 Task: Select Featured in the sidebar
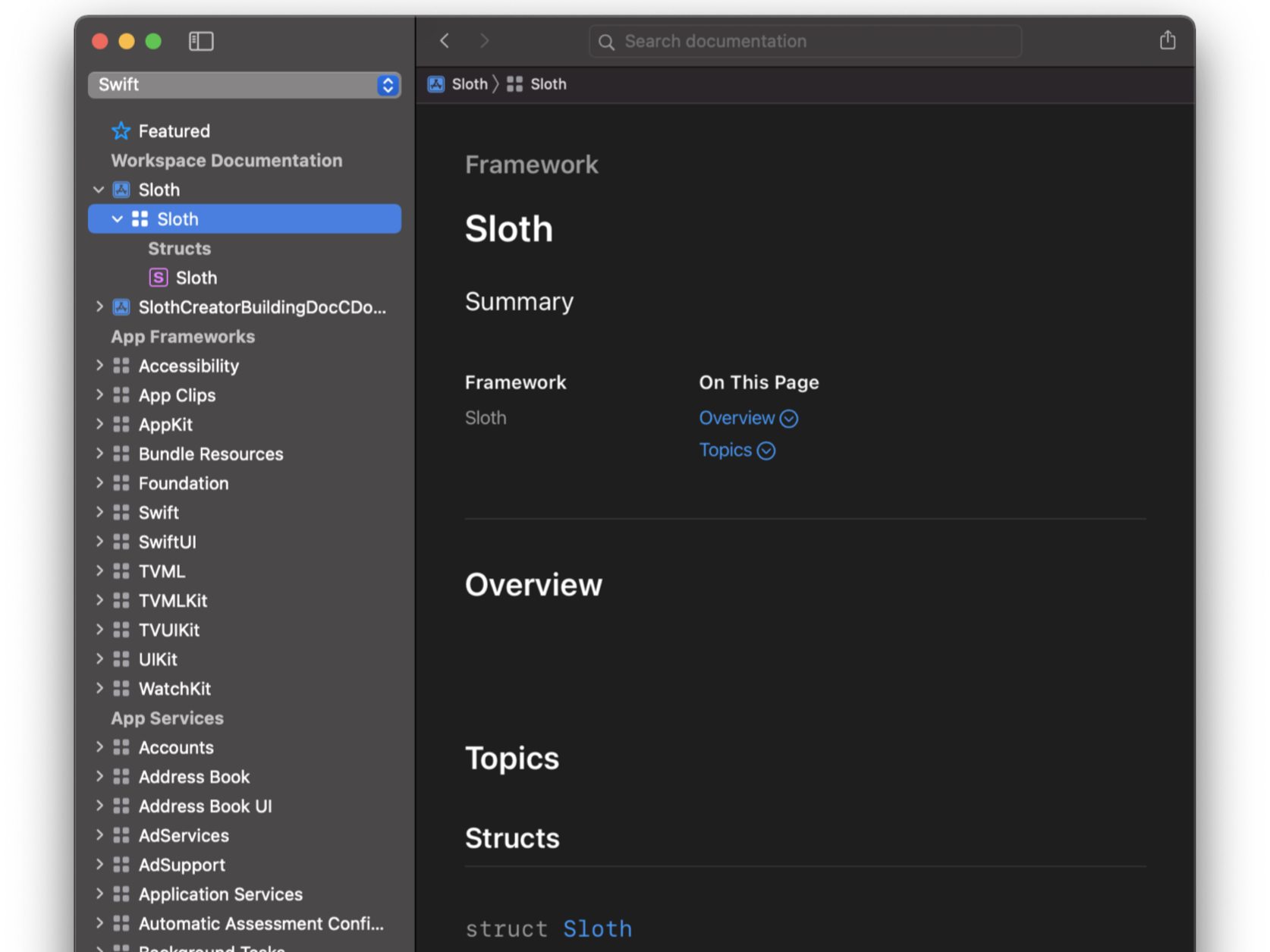coord(174,131)
